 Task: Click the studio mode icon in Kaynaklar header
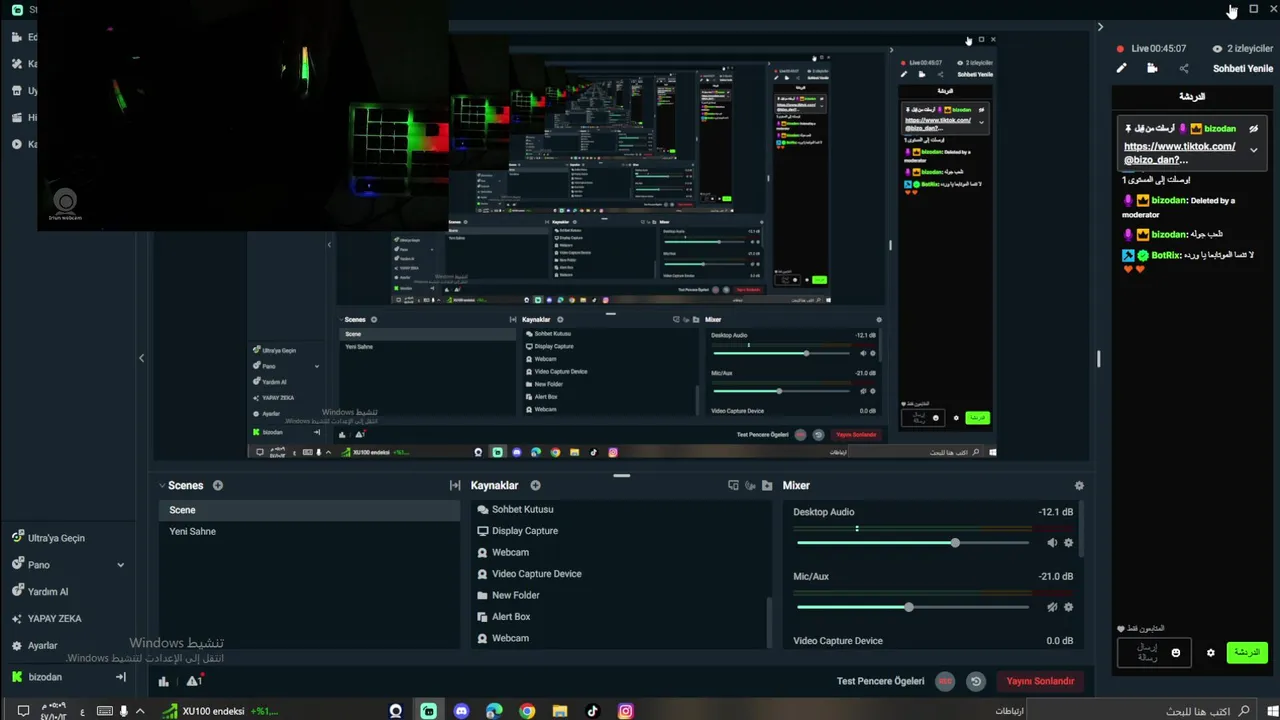coord(733,486)
